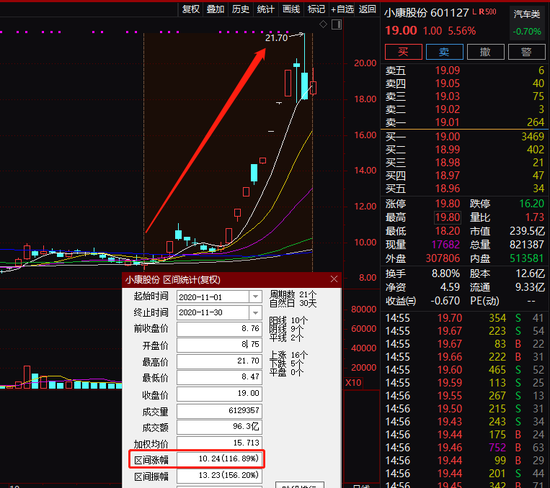The width and height of the screenshot is (550, 488).
Task: Click 区间涨幅 value 10.24(116.89%)
Action: tap(219, 459)
